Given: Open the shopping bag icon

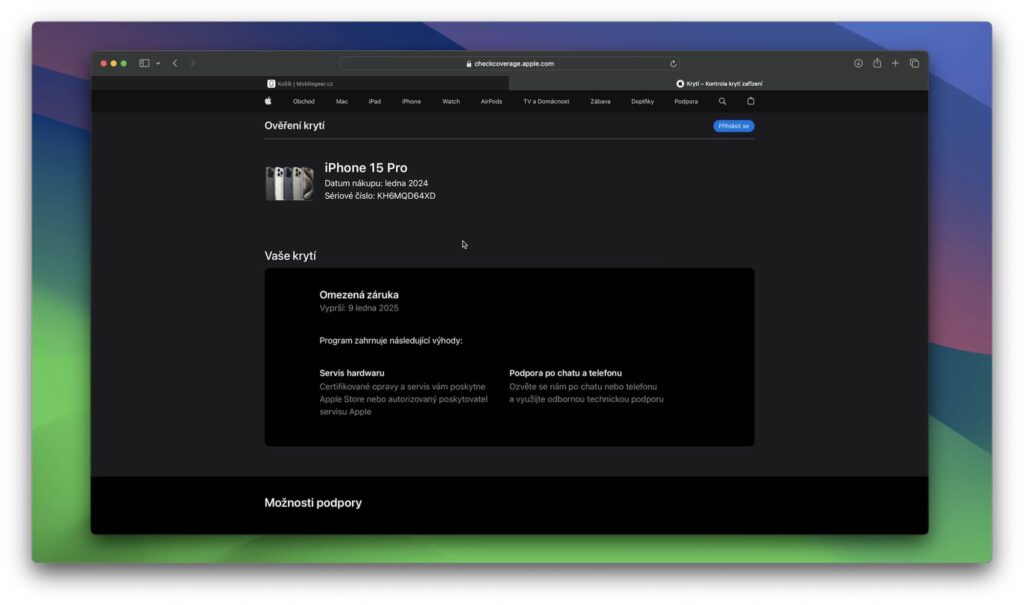Looking at the screenshot, I should [x=750, y=101].
